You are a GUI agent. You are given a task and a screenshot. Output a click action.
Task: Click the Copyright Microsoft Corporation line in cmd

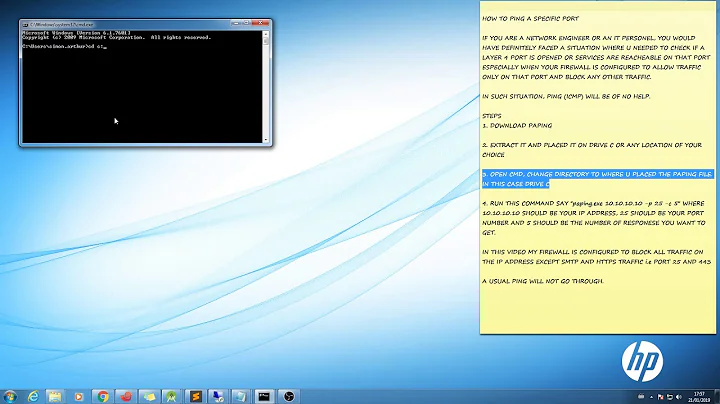coord(117,38)
